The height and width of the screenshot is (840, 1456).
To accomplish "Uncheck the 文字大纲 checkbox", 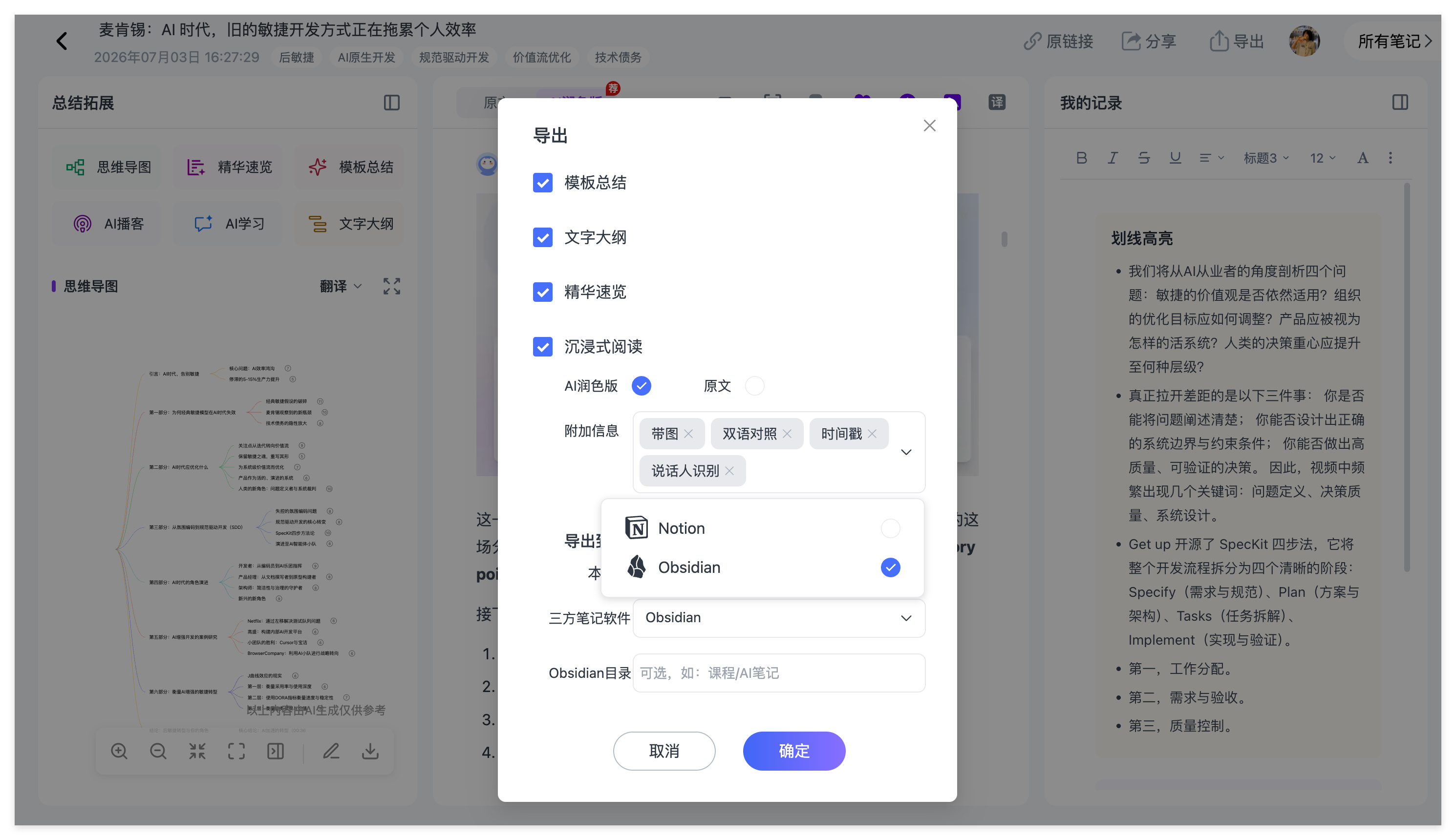I will point(542,237).
